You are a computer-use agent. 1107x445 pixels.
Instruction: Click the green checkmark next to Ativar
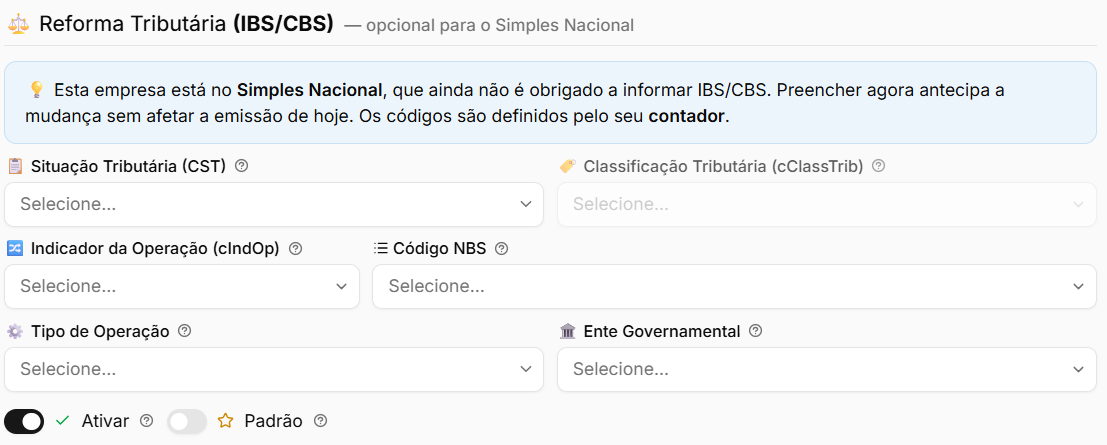pos(63,421)
